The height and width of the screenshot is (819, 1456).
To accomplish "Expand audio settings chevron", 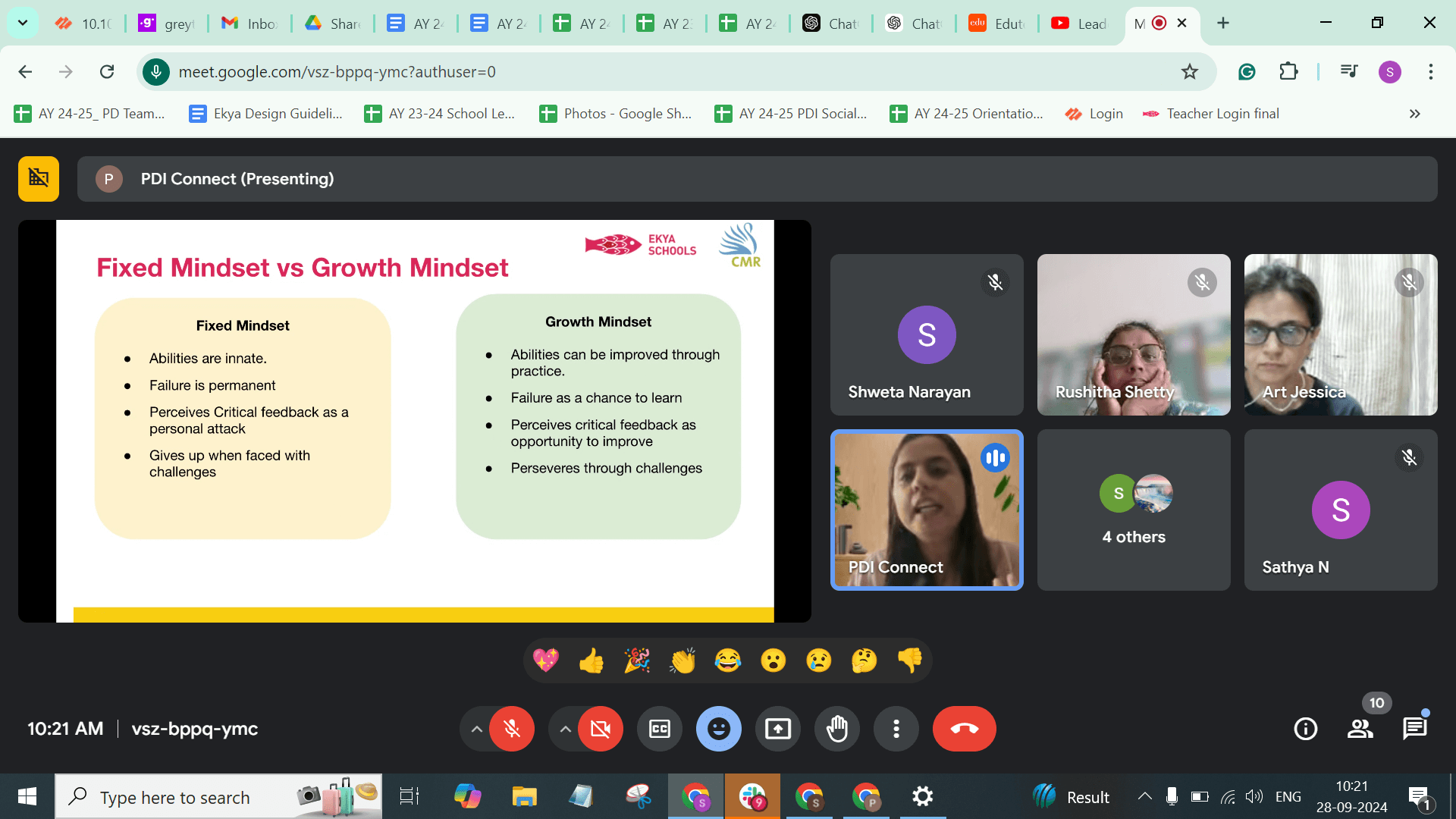I will 476,729.
